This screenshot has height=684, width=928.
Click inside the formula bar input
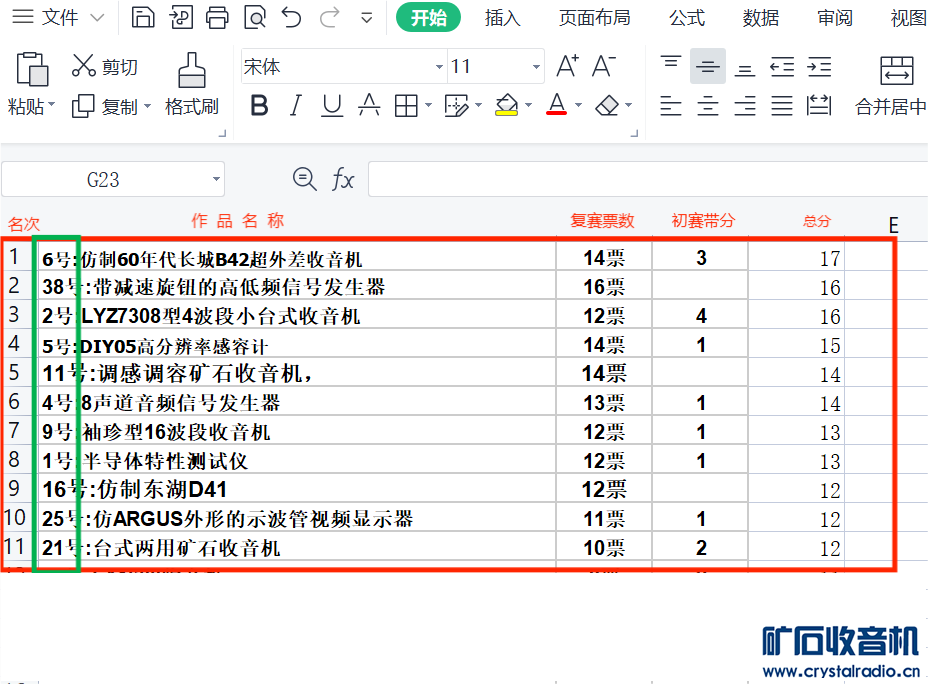[640, 180]
